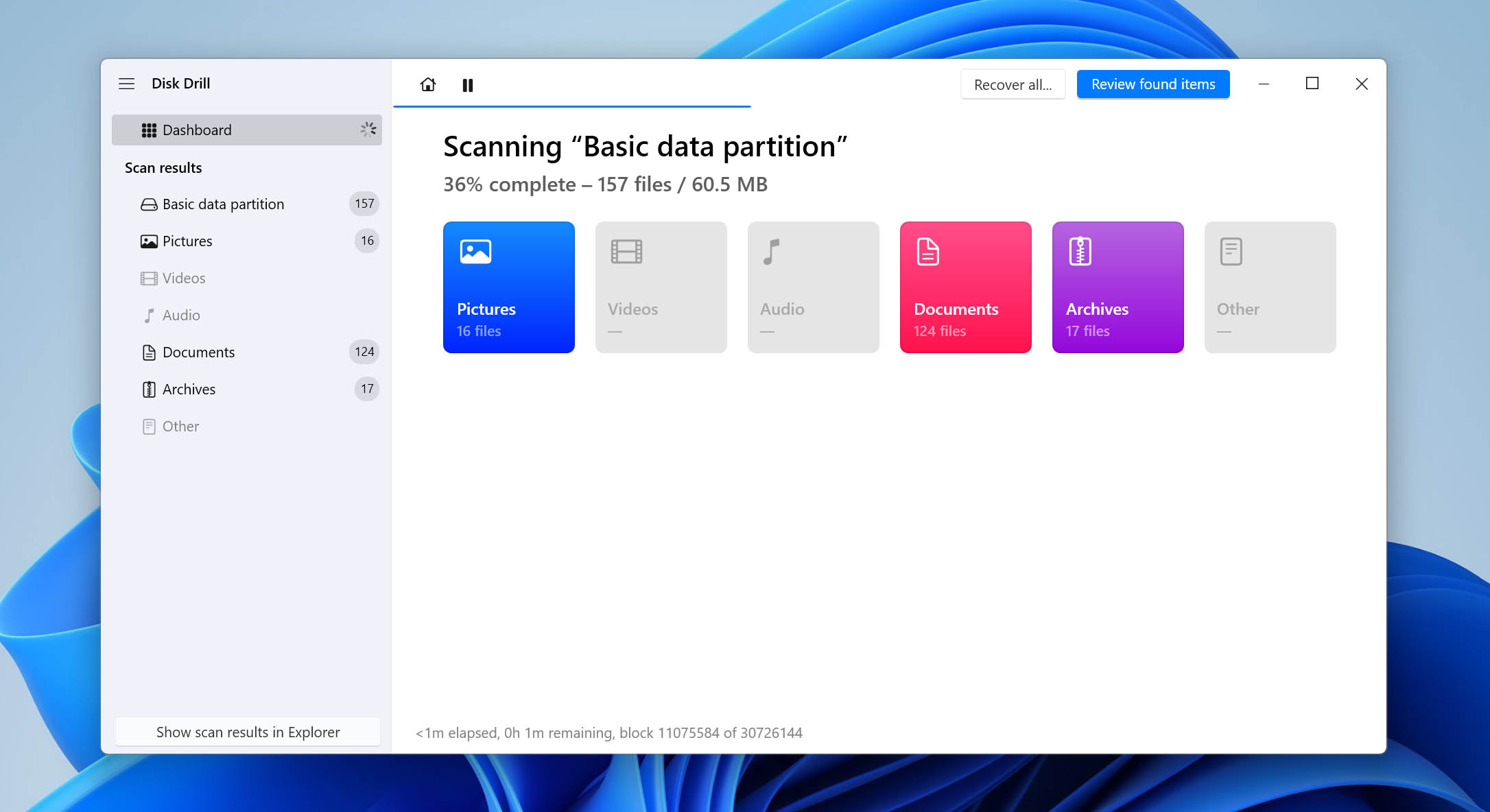Viewport: 1490px width, 812px height.
Task: Open Pictures in the sidebar
Action: click(x=247, y=241)
